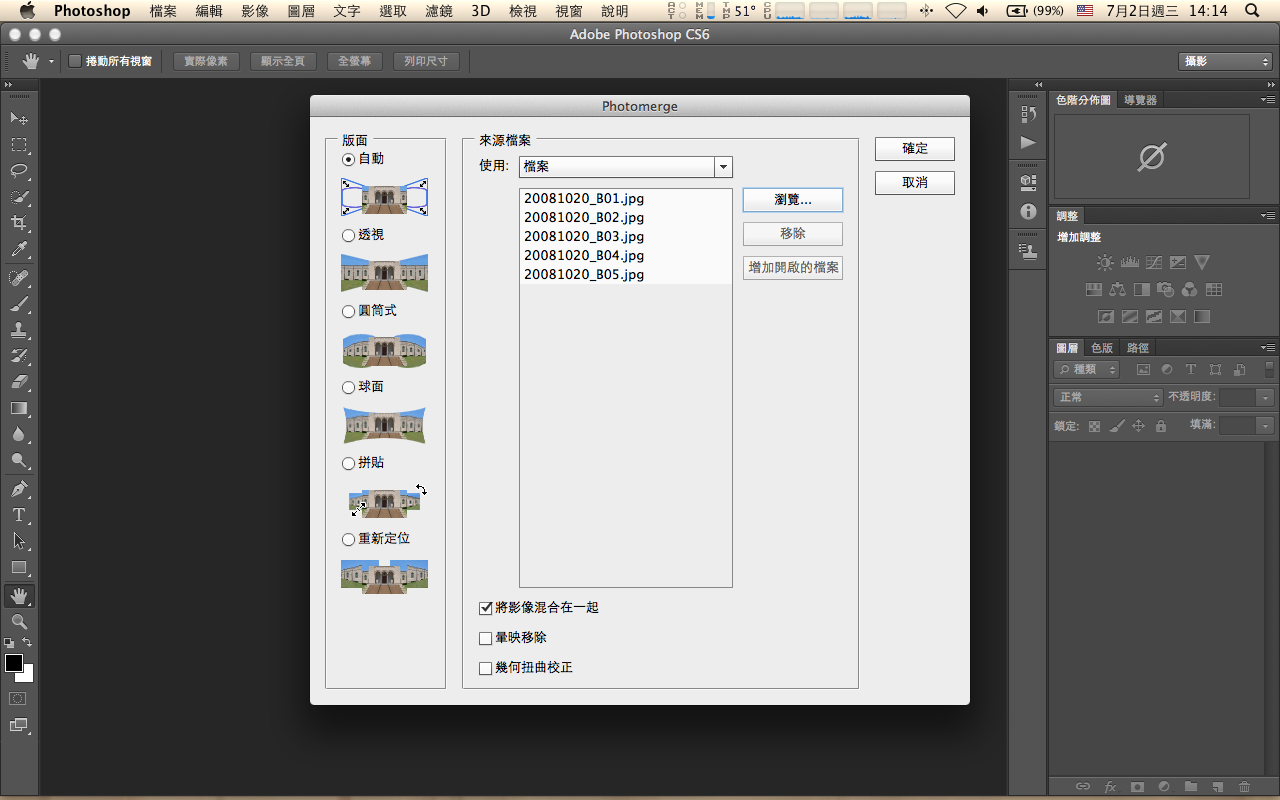Select the Pen tool
This screenshot has width=1280, height=800.
coord(19,489)
